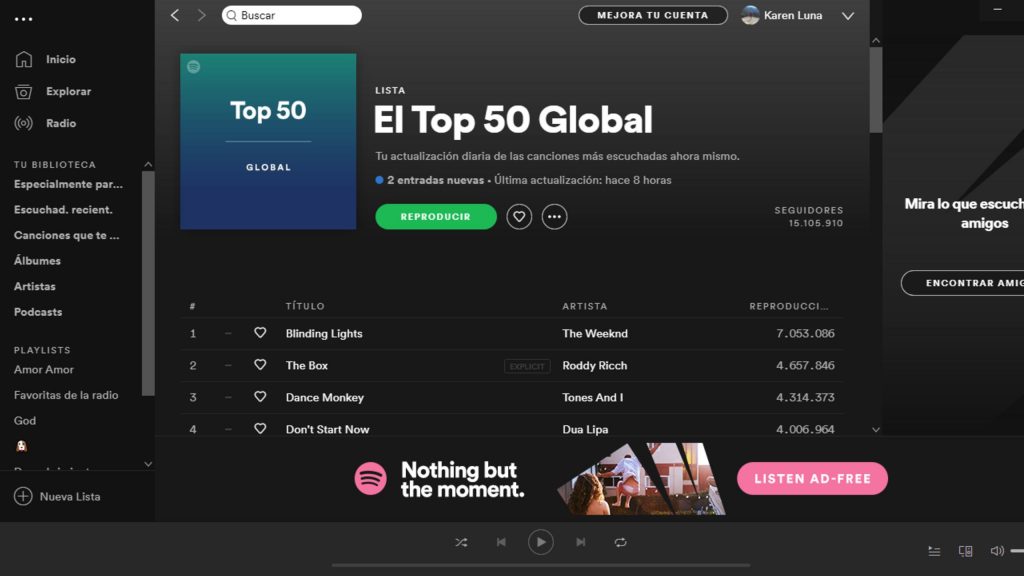
Task: Open artist Dua Lipa
Action: [585, 429]
